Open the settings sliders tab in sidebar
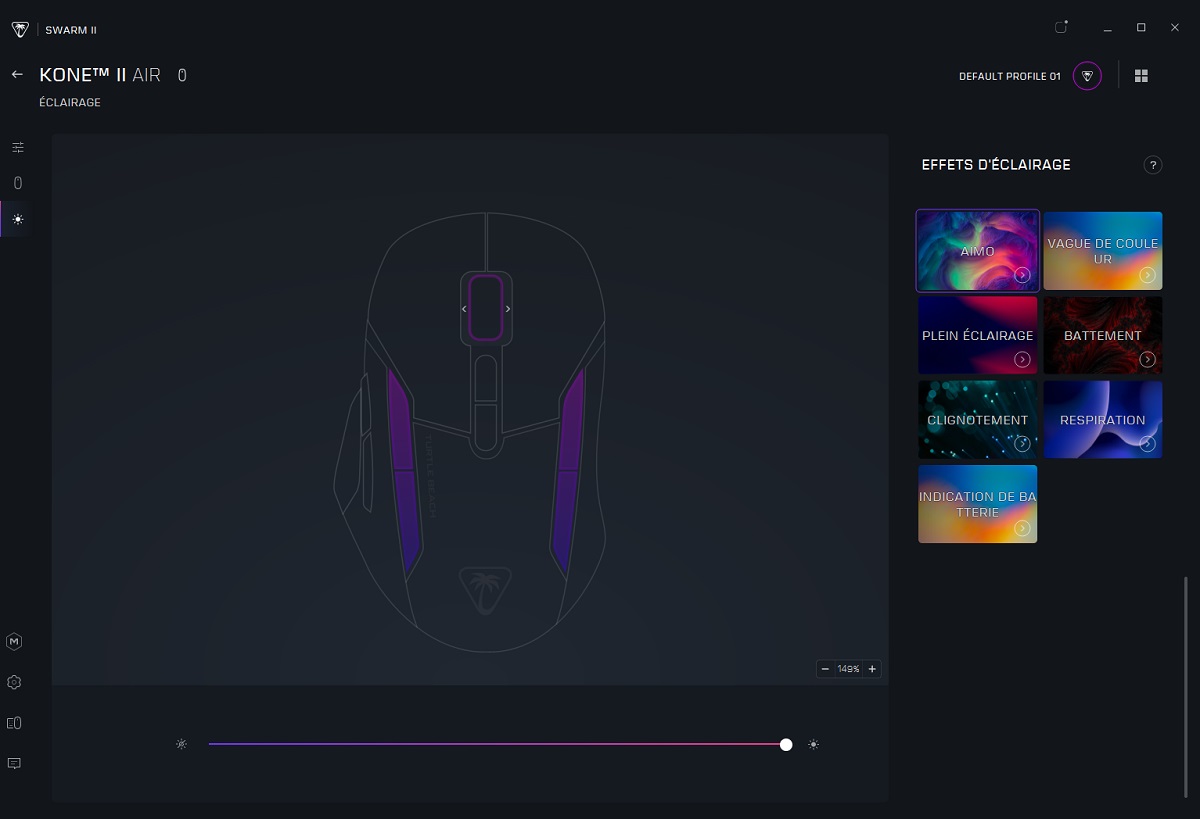The width and height of the screenshot is (1200, 819). pyautogui.click(x=17, y=148)
